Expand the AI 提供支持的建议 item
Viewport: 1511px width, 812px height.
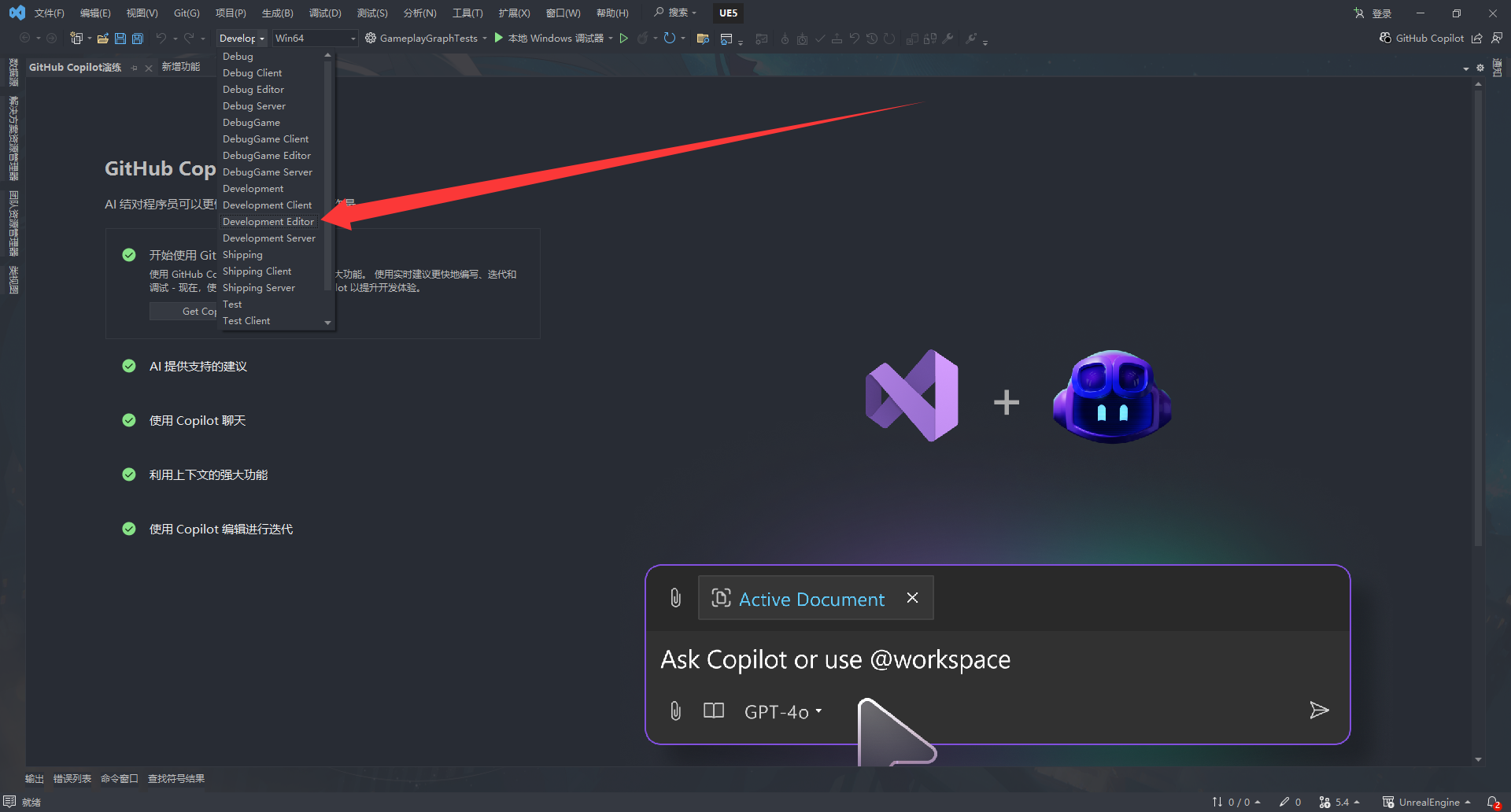coord(198,366)
